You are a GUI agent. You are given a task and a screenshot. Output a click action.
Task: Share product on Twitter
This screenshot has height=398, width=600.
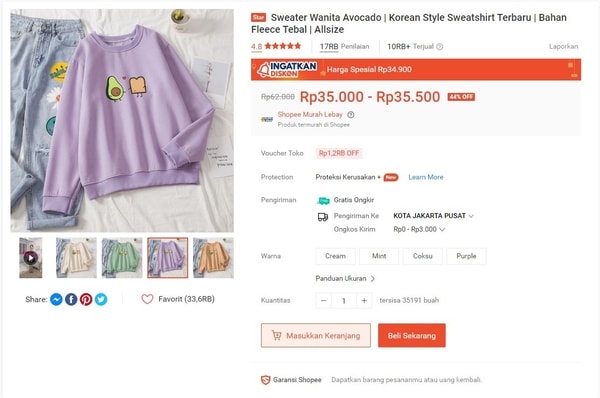101,299
